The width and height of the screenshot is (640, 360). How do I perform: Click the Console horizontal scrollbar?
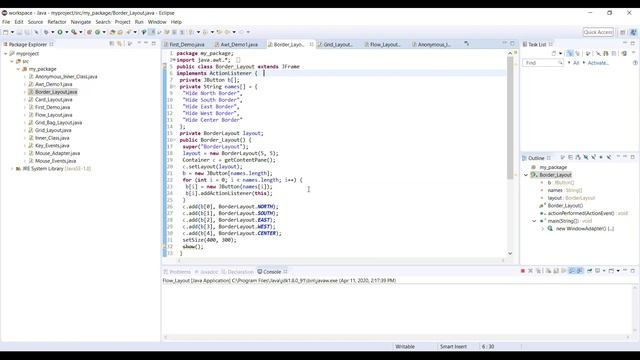pos(396,337)
